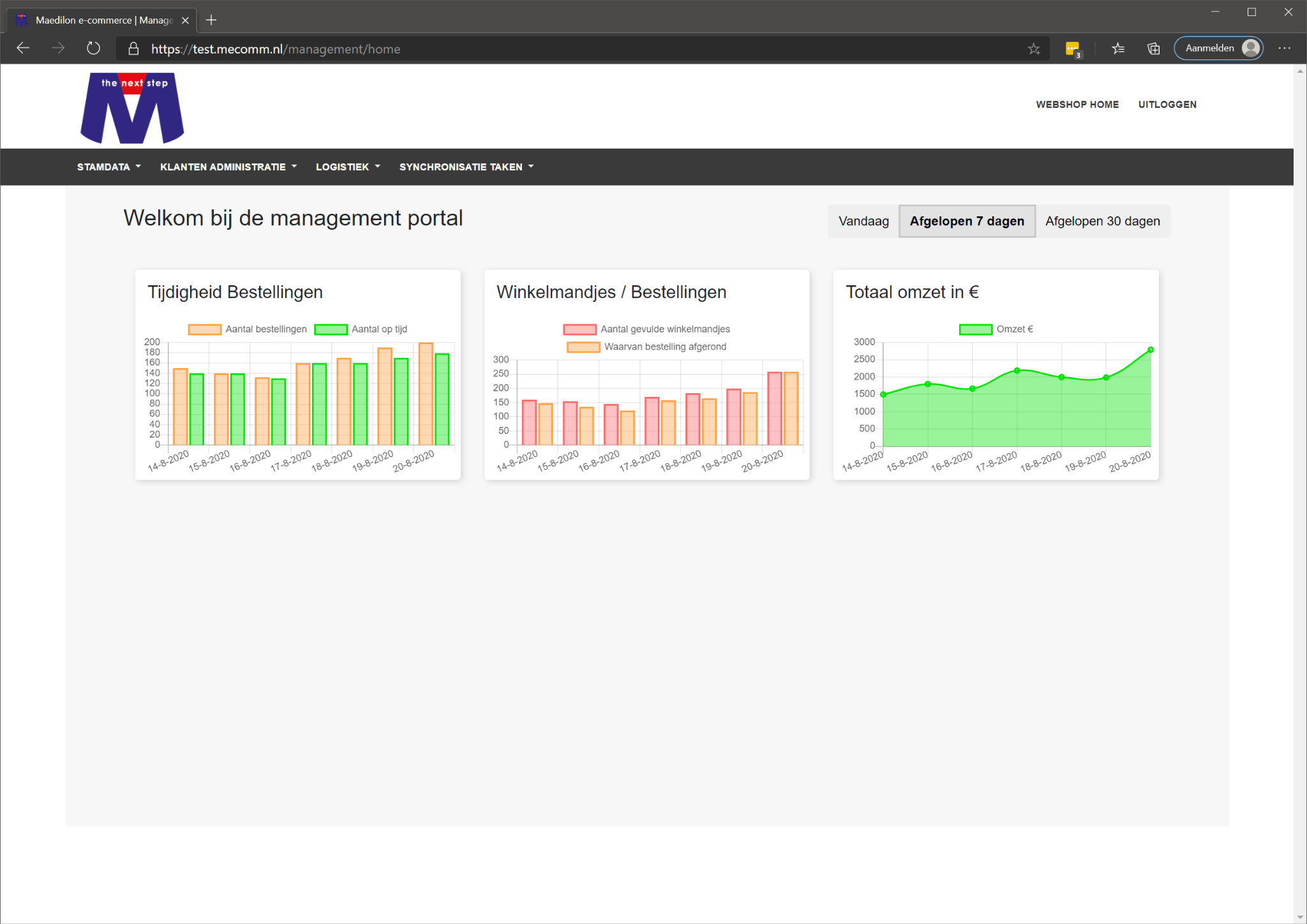Open browser settings ellipsis menu

click(1284, 48)
